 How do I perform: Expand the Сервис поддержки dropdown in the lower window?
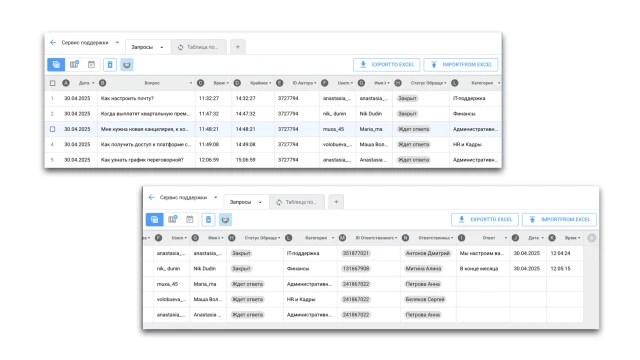[216, 198]
